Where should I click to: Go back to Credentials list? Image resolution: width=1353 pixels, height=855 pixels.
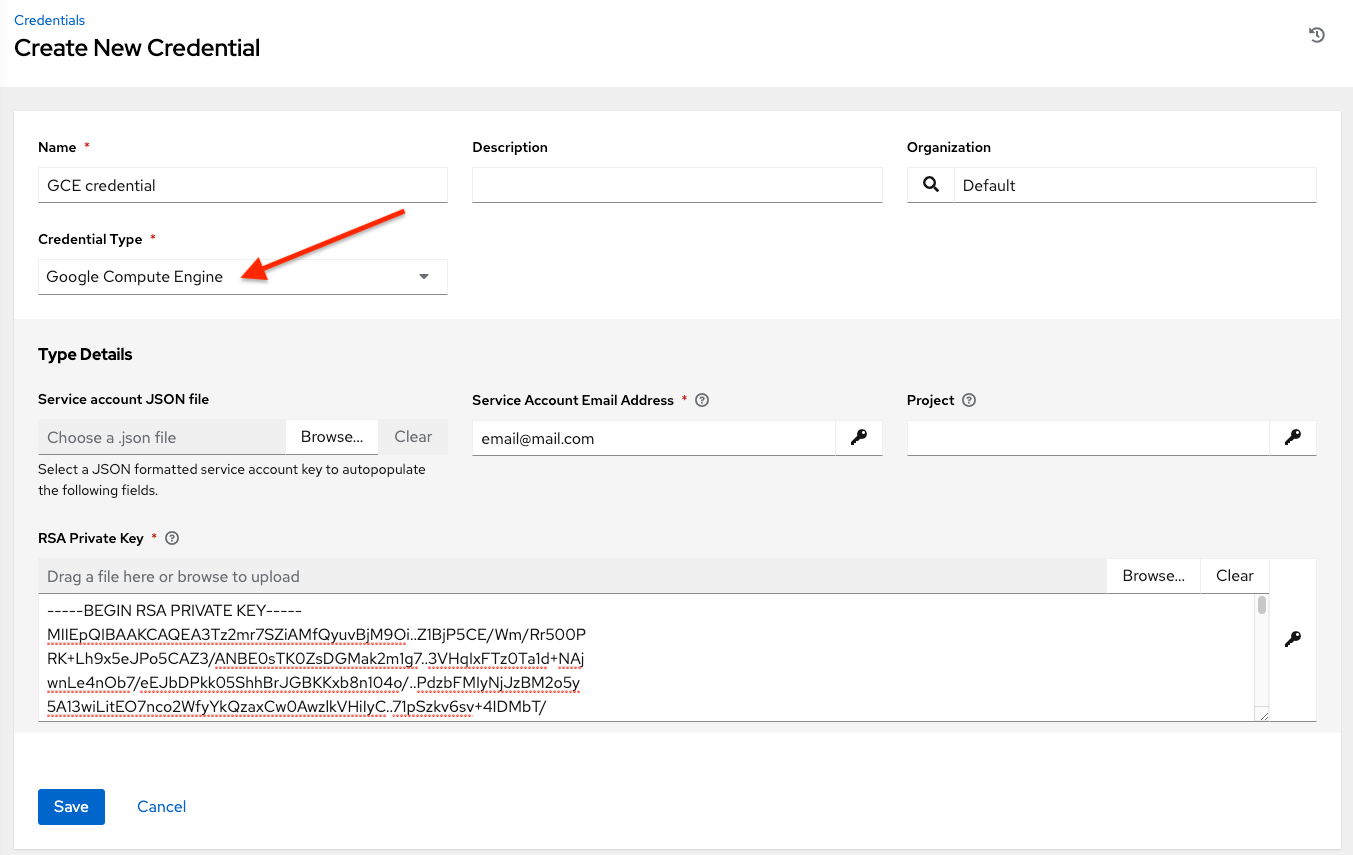49,19
